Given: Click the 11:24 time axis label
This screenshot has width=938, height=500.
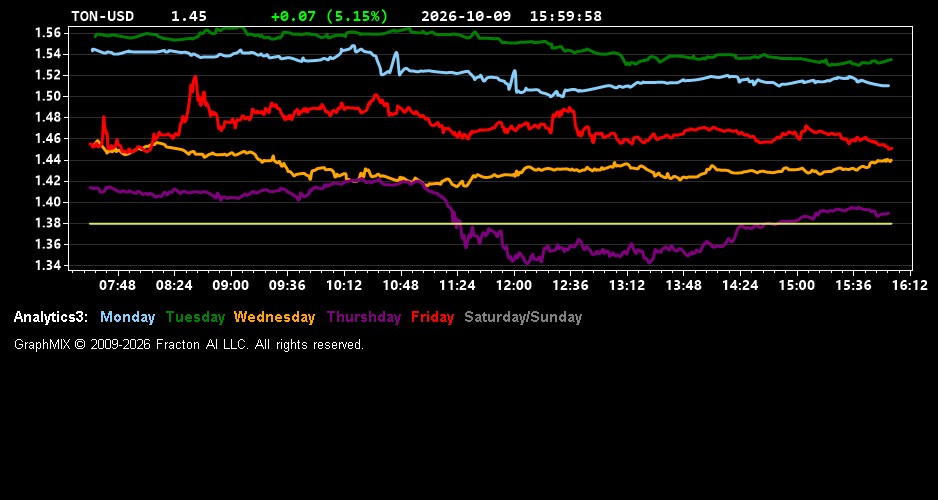Looking at the screenshot, I should click(x=457, y=286).
